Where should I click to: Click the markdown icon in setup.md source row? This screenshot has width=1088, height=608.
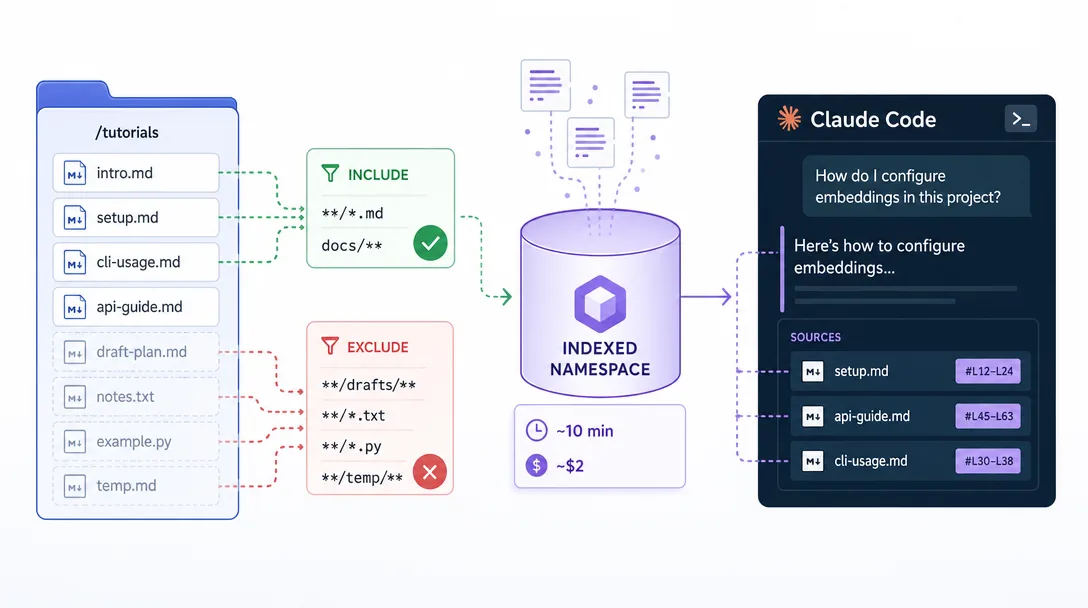(813, 371)
